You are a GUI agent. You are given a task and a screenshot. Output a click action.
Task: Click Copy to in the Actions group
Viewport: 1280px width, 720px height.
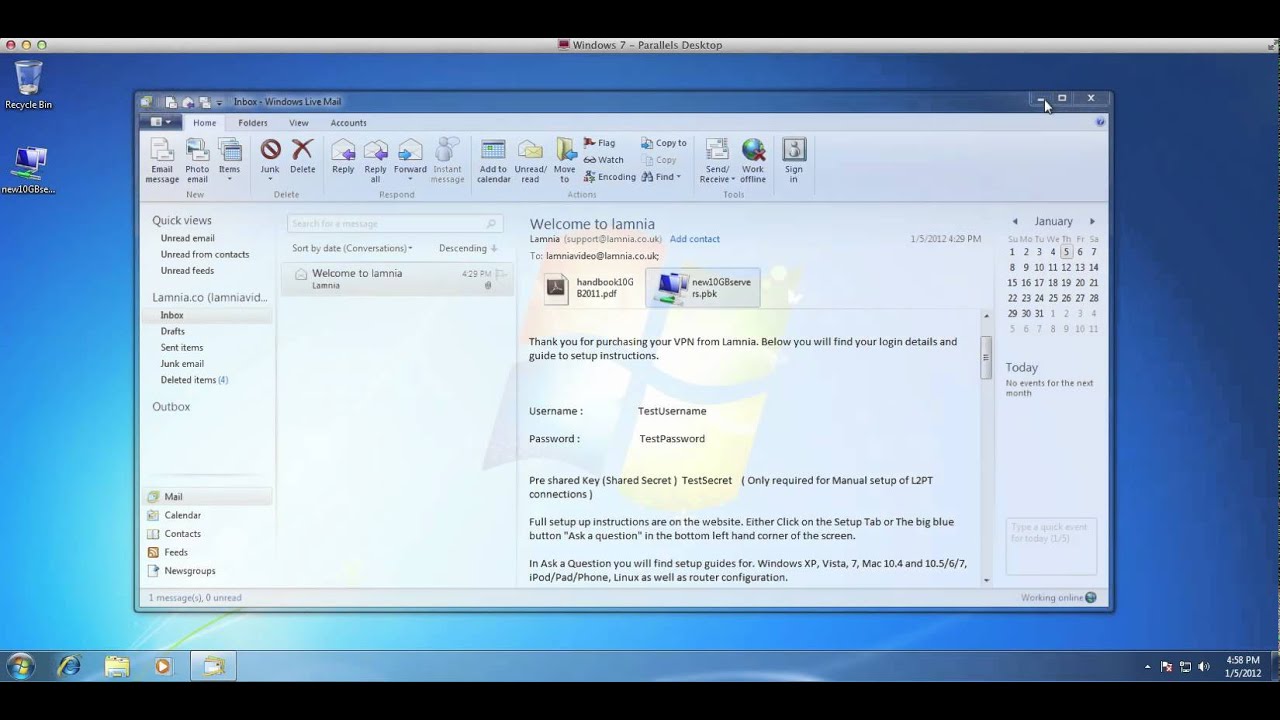pos(664,143)
